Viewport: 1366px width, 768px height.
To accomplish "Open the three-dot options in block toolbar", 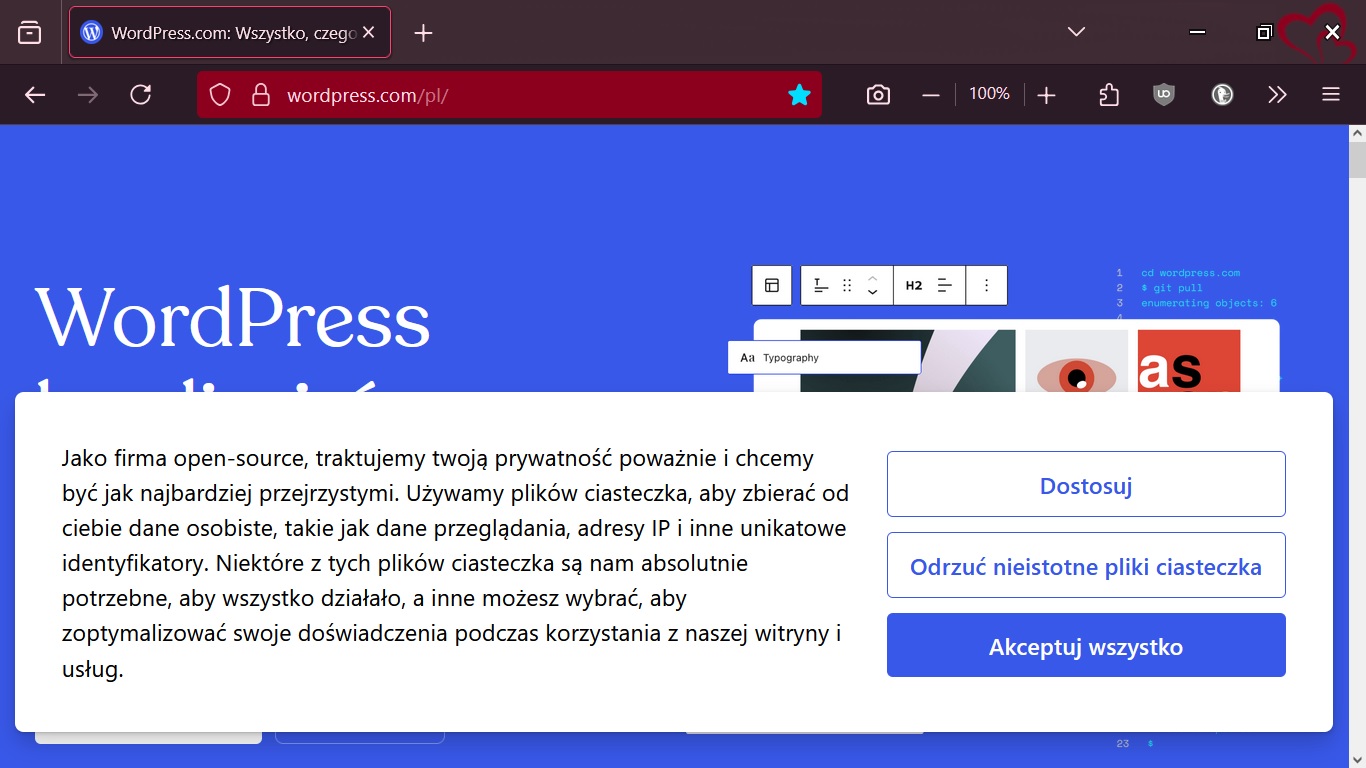I will tap(986, 285).
